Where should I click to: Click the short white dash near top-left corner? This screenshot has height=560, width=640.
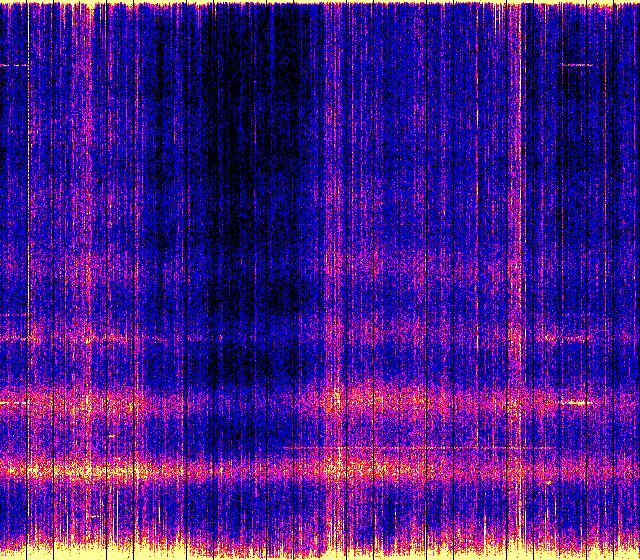(x=14, y=65)
